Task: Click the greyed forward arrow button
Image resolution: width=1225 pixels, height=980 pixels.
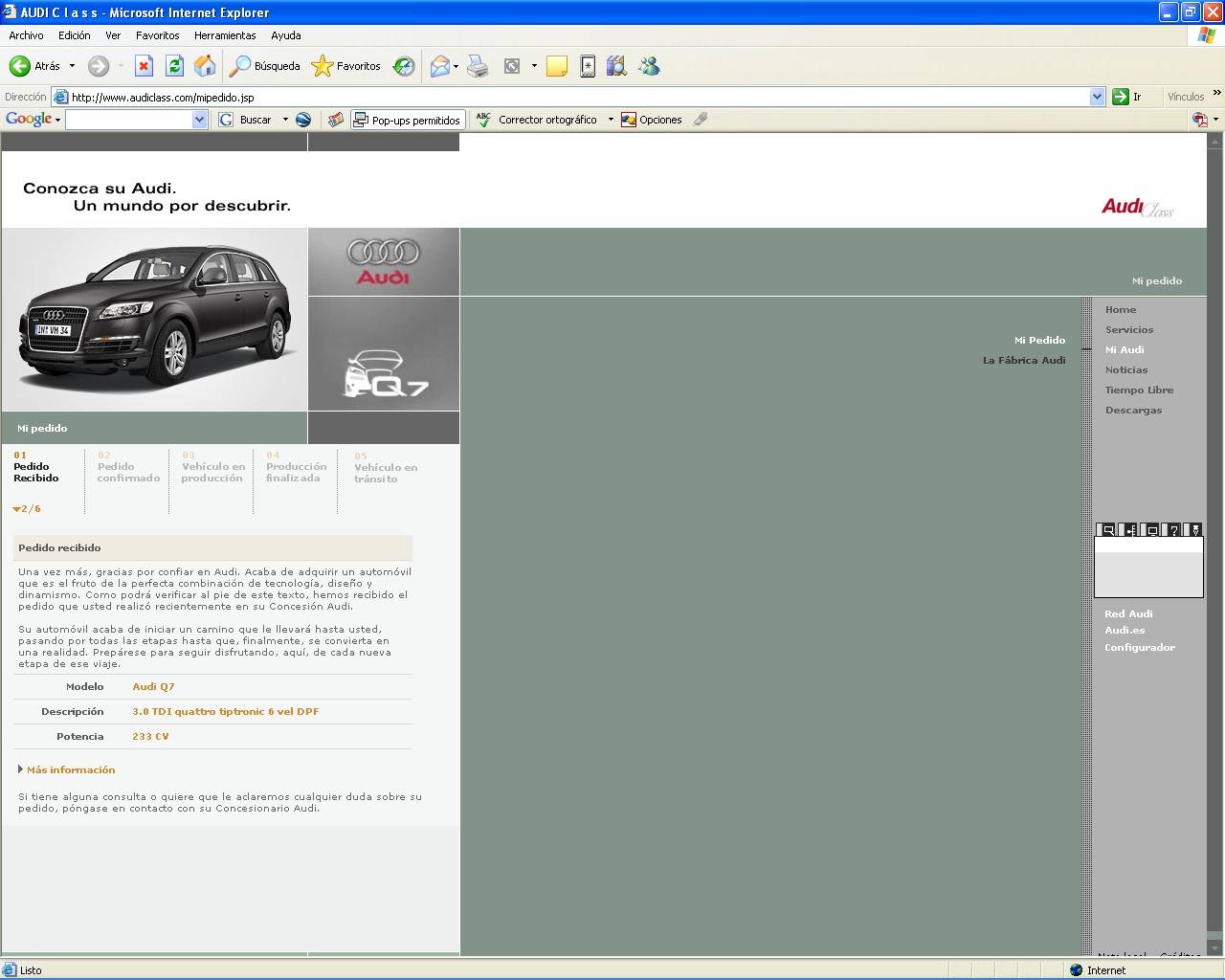Action: coord(99,66)
